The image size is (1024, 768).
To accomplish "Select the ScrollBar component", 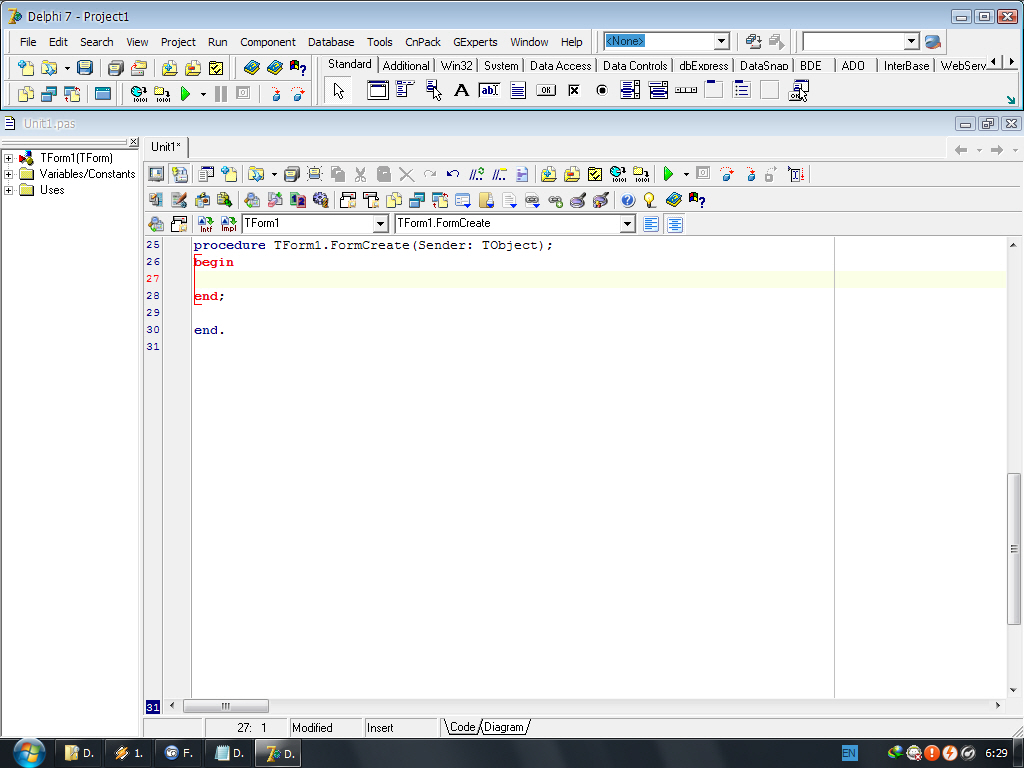I will click(x=686, y=90).
